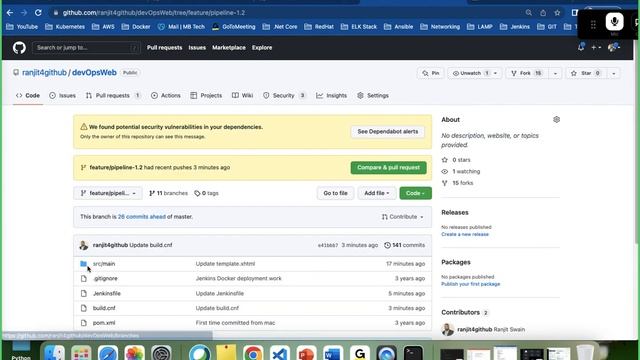Open the Security tab
This screenshot has width=640, height=360.
[x=284, y=96]
